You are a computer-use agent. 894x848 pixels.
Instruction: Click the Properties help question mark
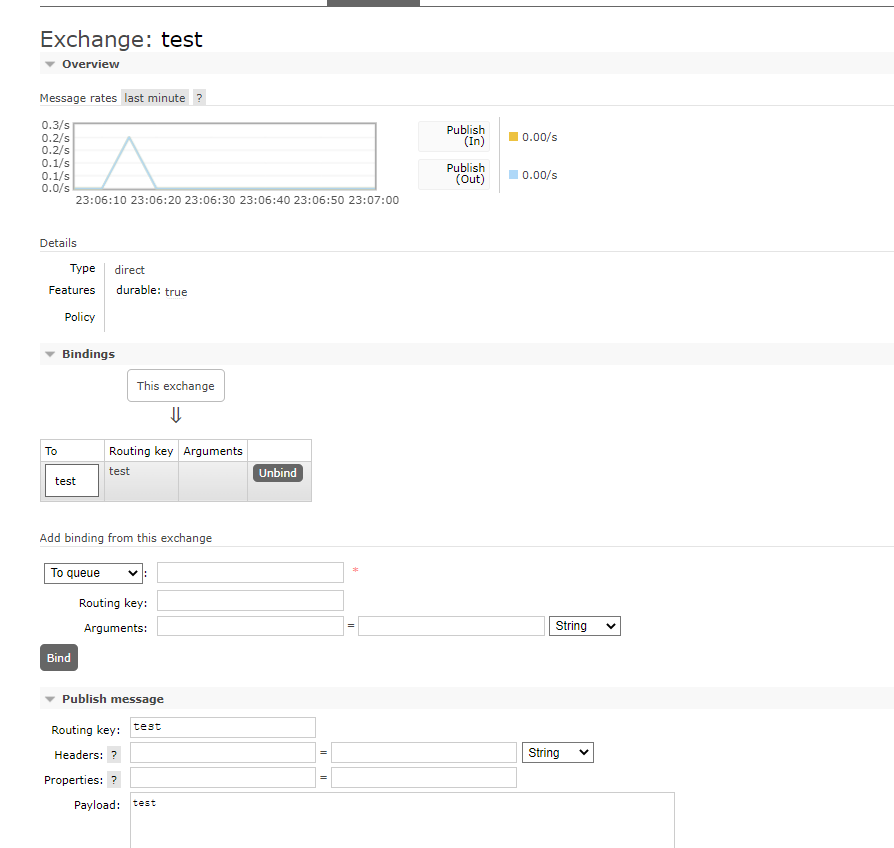(114, 780)
